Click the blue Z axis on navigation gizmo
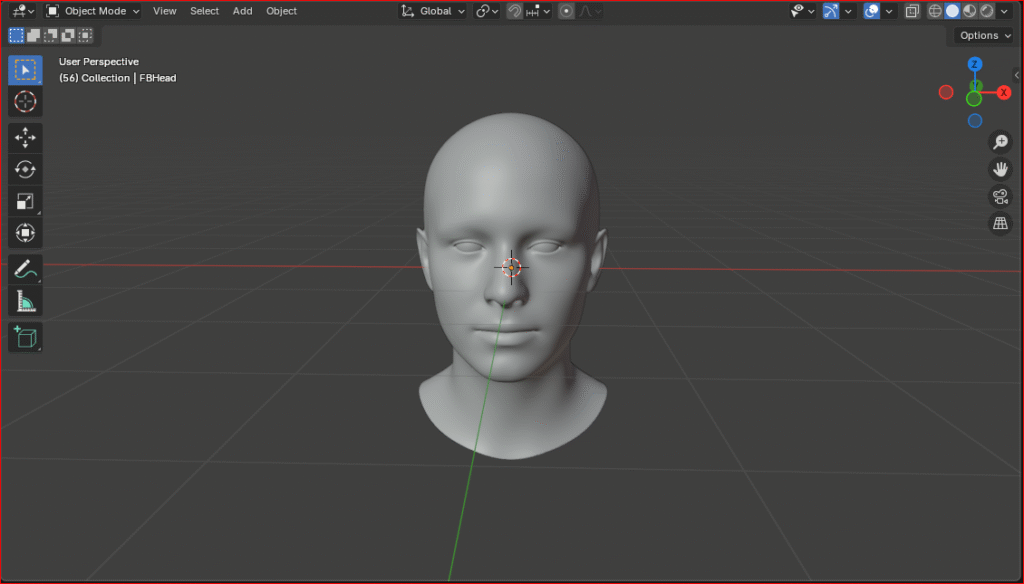Image resolution: width=1024 pixels, height=584 pixels. coord(975,65)
